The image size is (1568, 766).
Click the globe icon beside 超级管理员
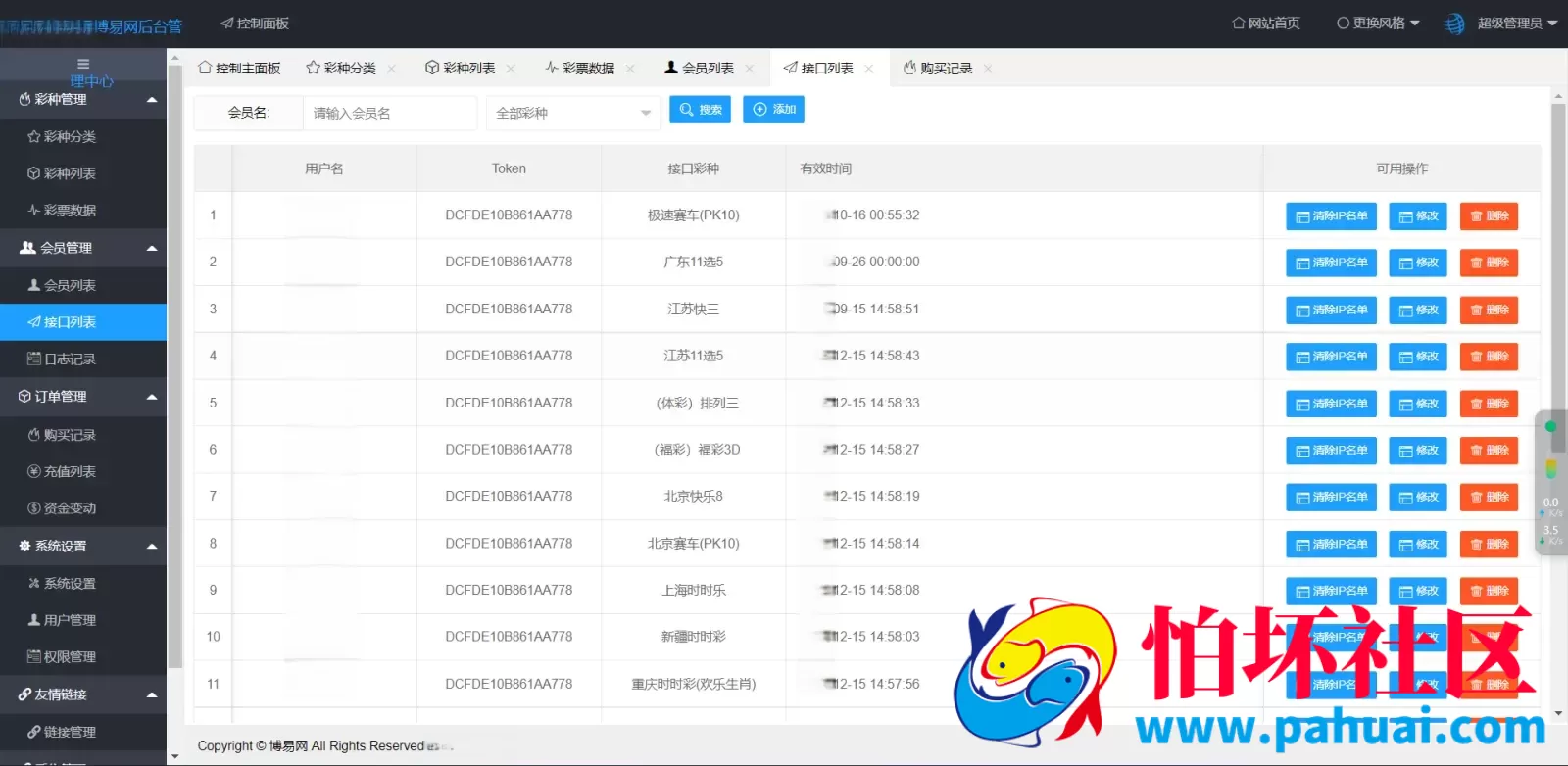click(x=1455, y=24)
